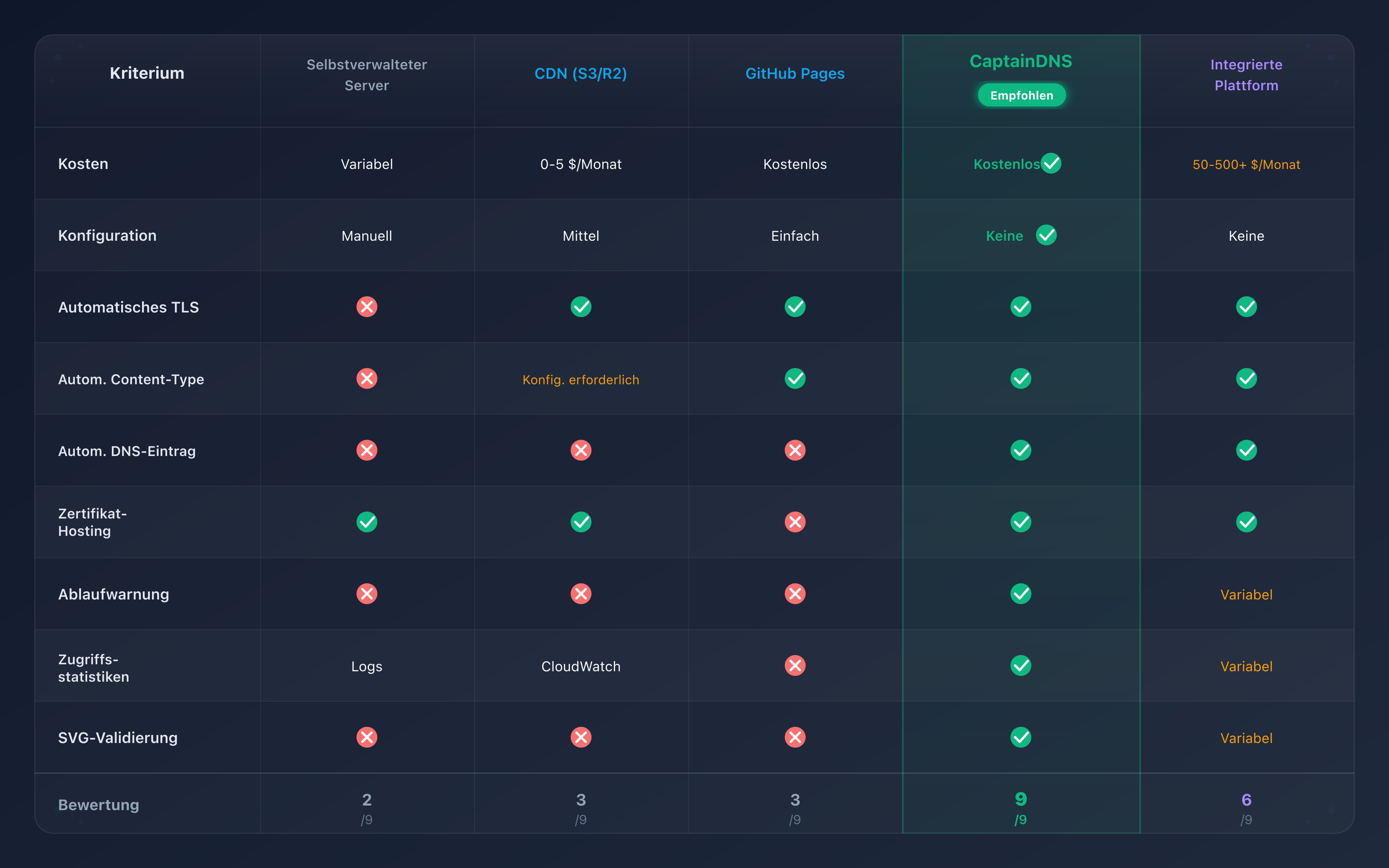This screenshot has height=868, width=1389.
Task: Click the checkmark for Integrierte Plattform Zertifikat-Hosting
Action: point(1246,522)
